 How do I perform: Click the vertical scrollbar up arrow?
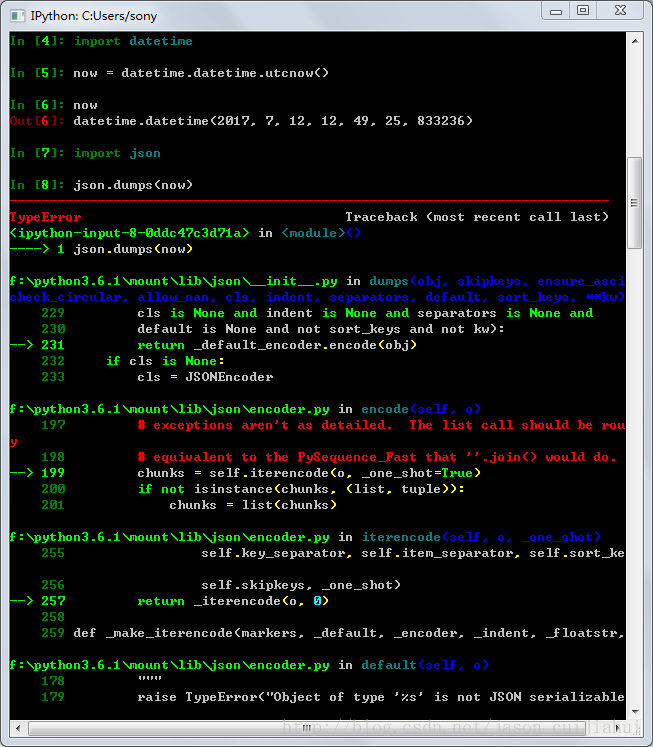[635, 41]
